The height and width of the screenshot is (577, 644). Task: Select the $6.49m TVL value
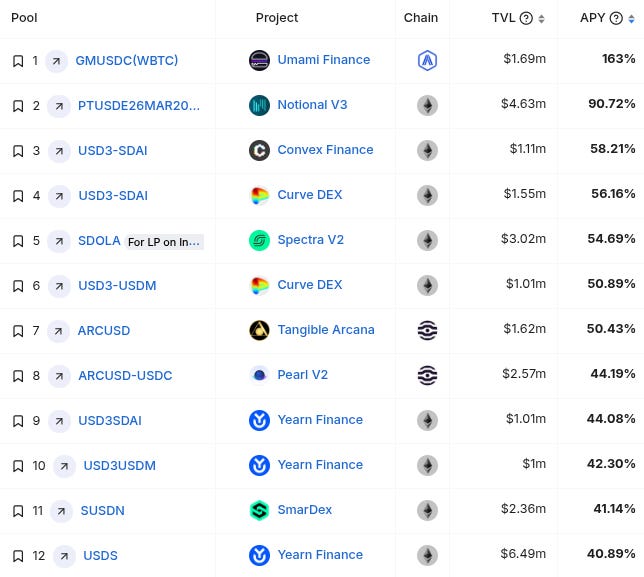(x=523, y=554)
